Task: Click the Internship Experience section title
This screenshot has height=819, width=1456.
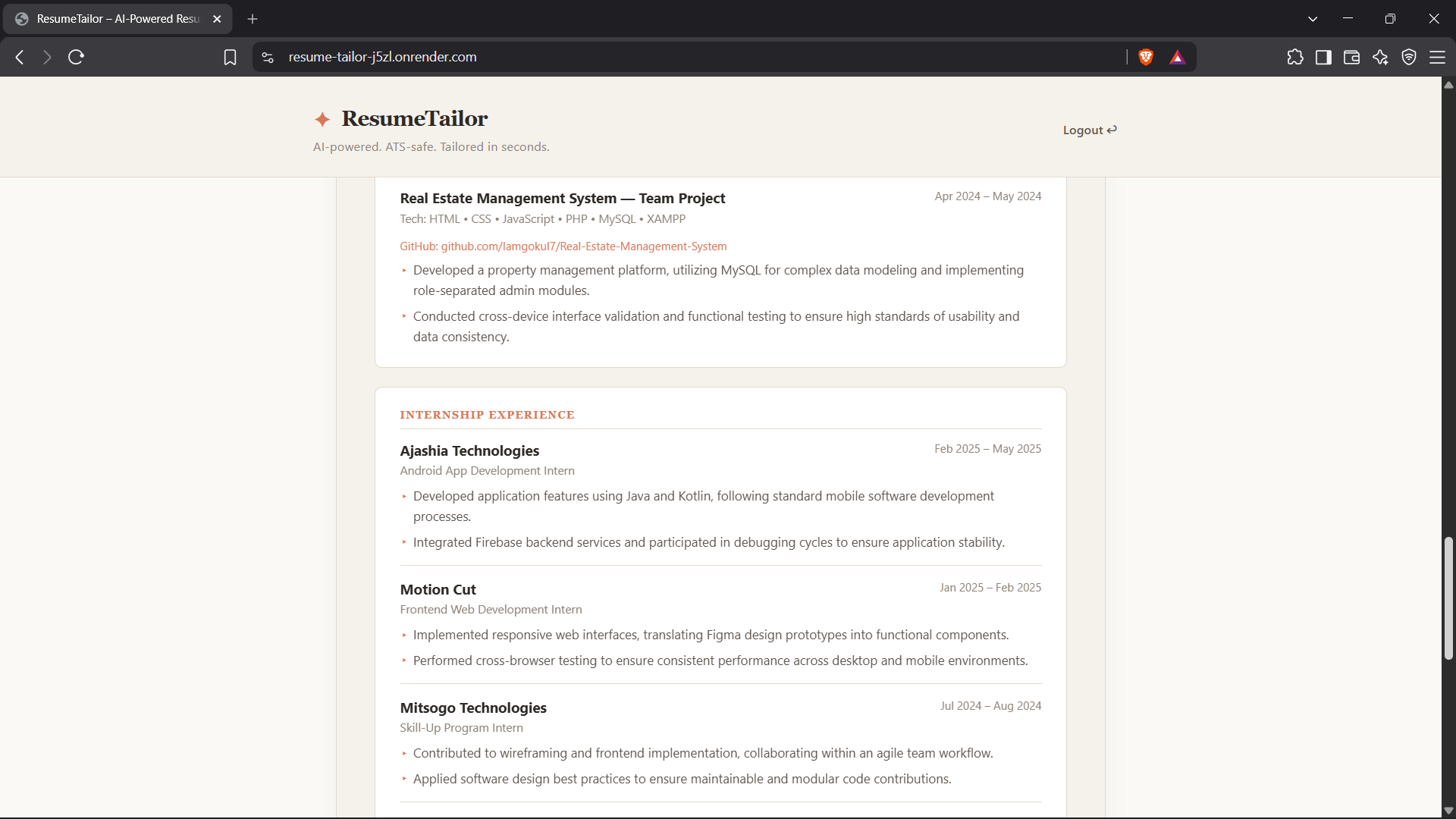Action: (x=487, y=415)
